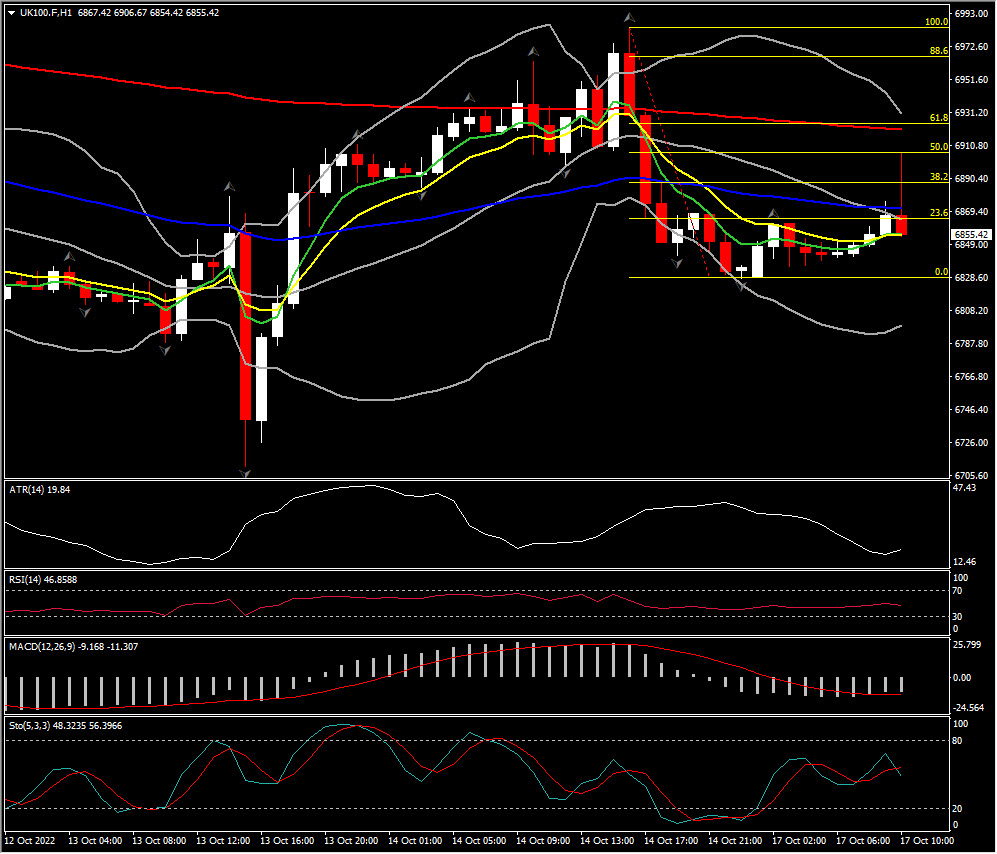Screen dimensions: 997x854
Task: Click the down fractal arrow below the lowest wick
Action: 244,471
